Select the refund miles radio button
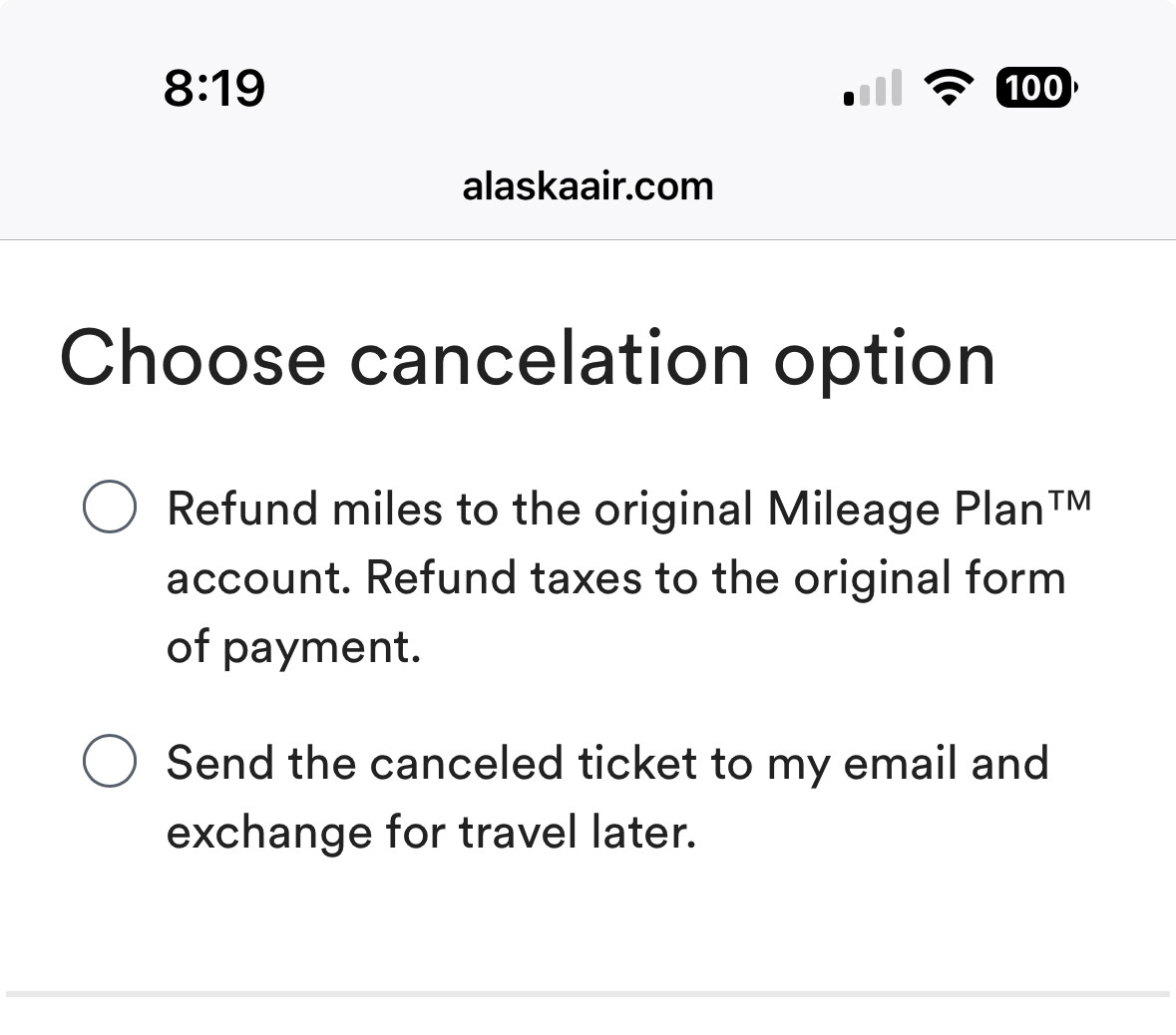The image size is (1176, 1035). 110,507
